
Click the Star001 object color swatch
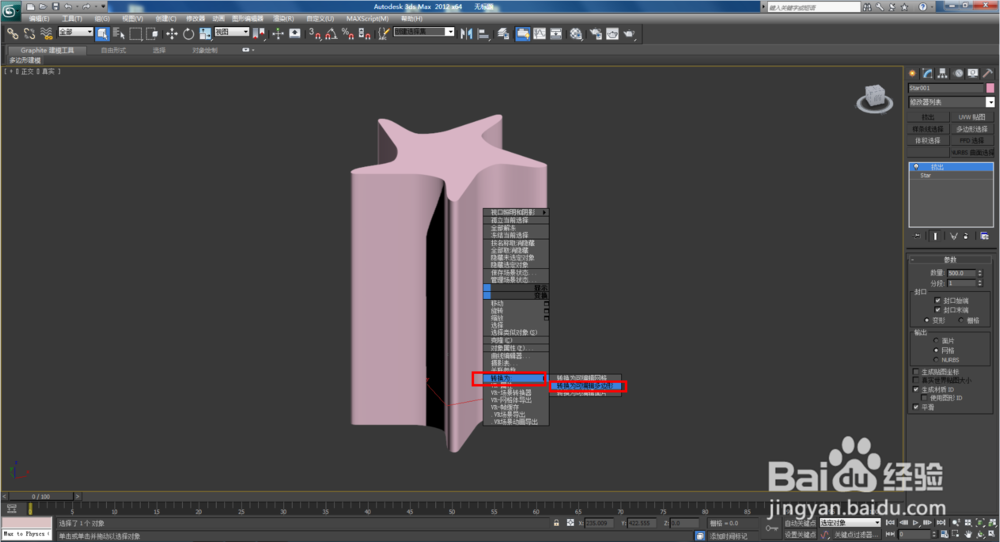point(990,88)
